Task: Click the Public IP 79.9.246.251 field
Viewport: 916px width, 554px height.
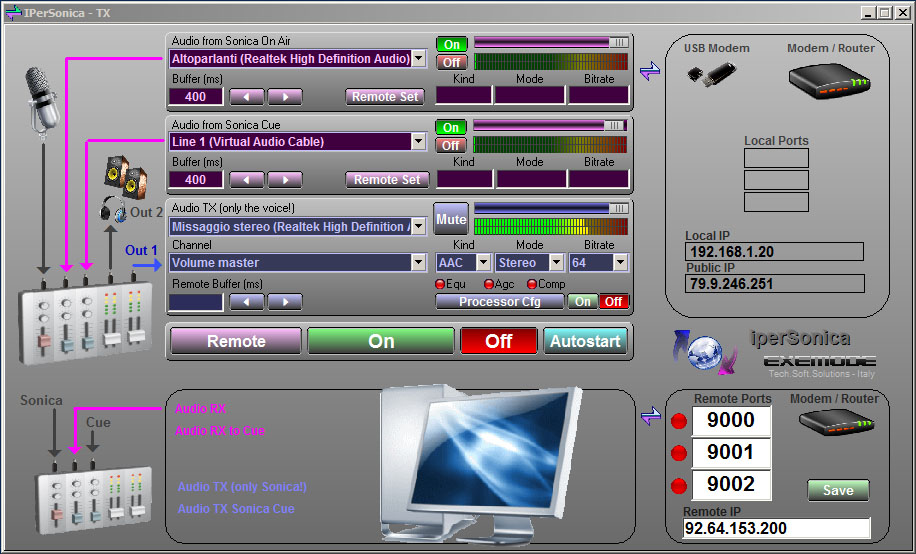Action: (x=775, y=284)
